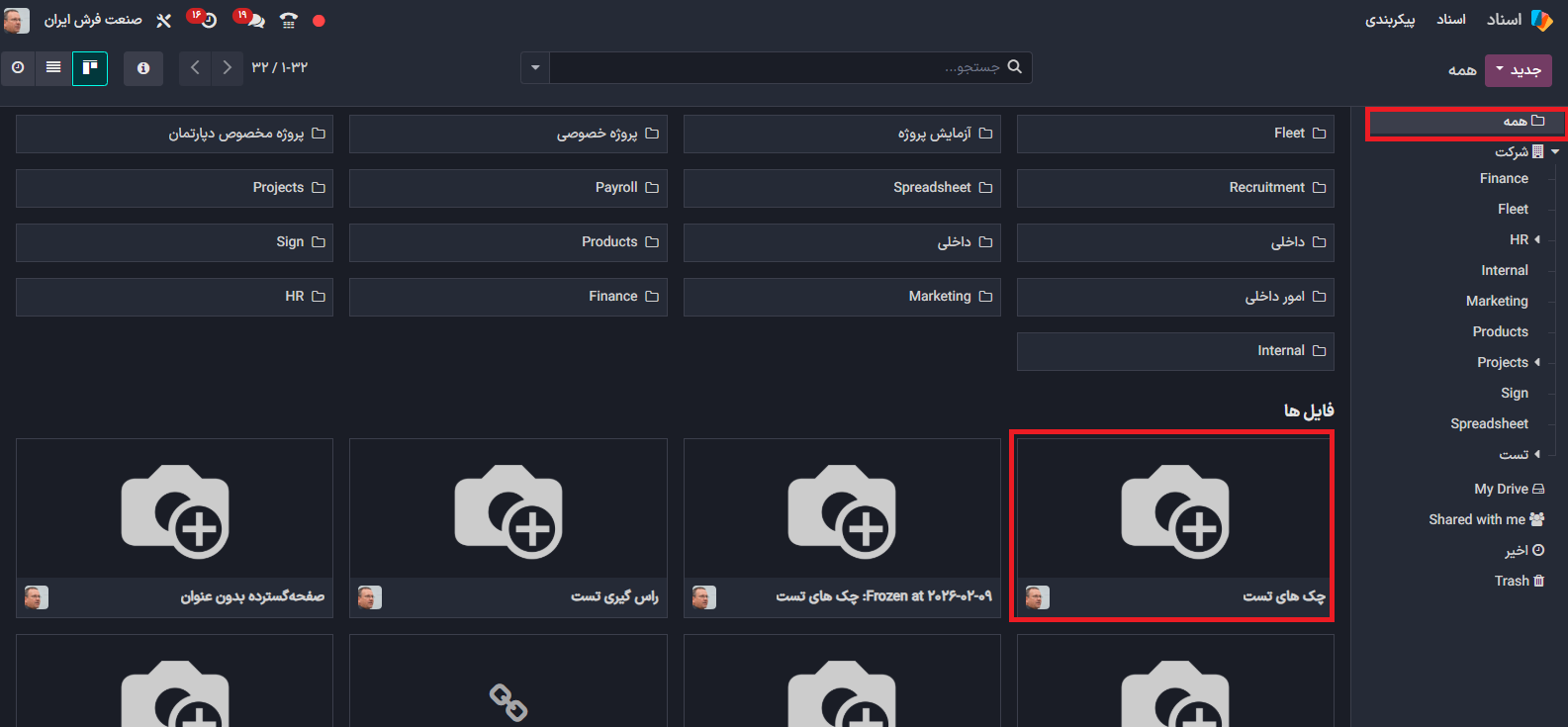Expand the HR folder in sidebar
The image size is (1568, 727).
[x=1537, y=239]
